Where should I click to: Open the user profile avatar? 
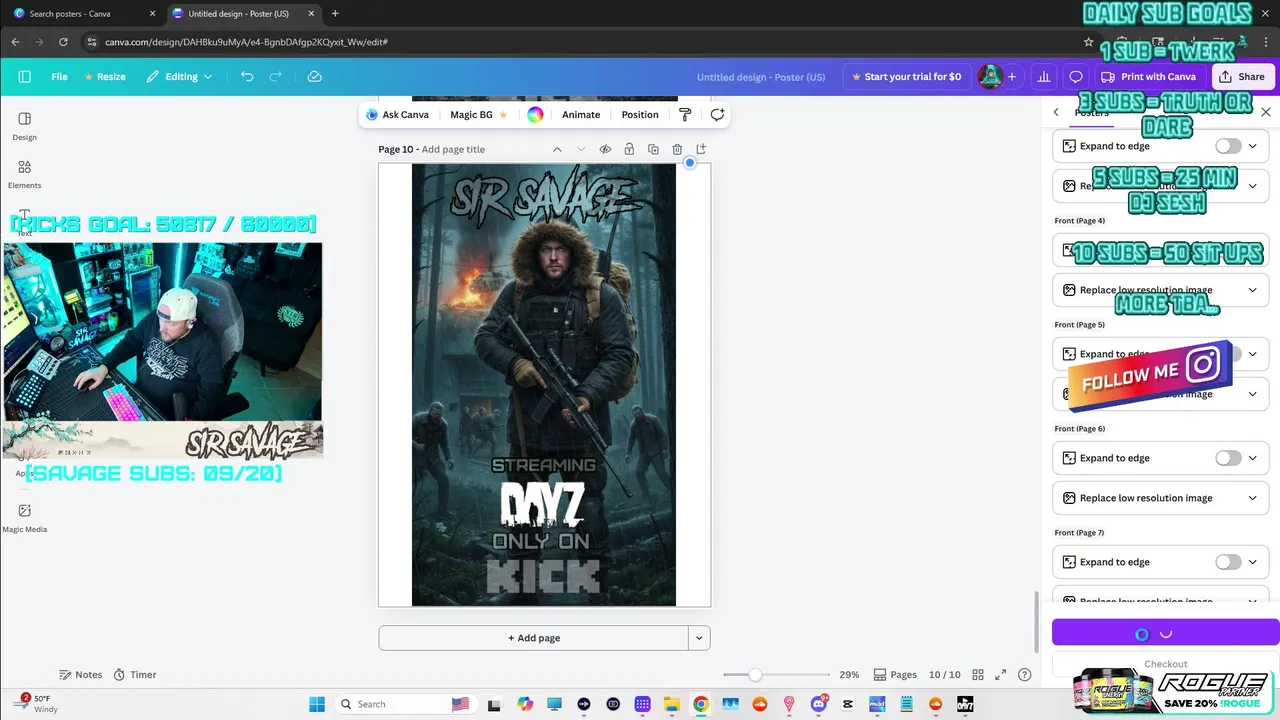pos(990,76)
